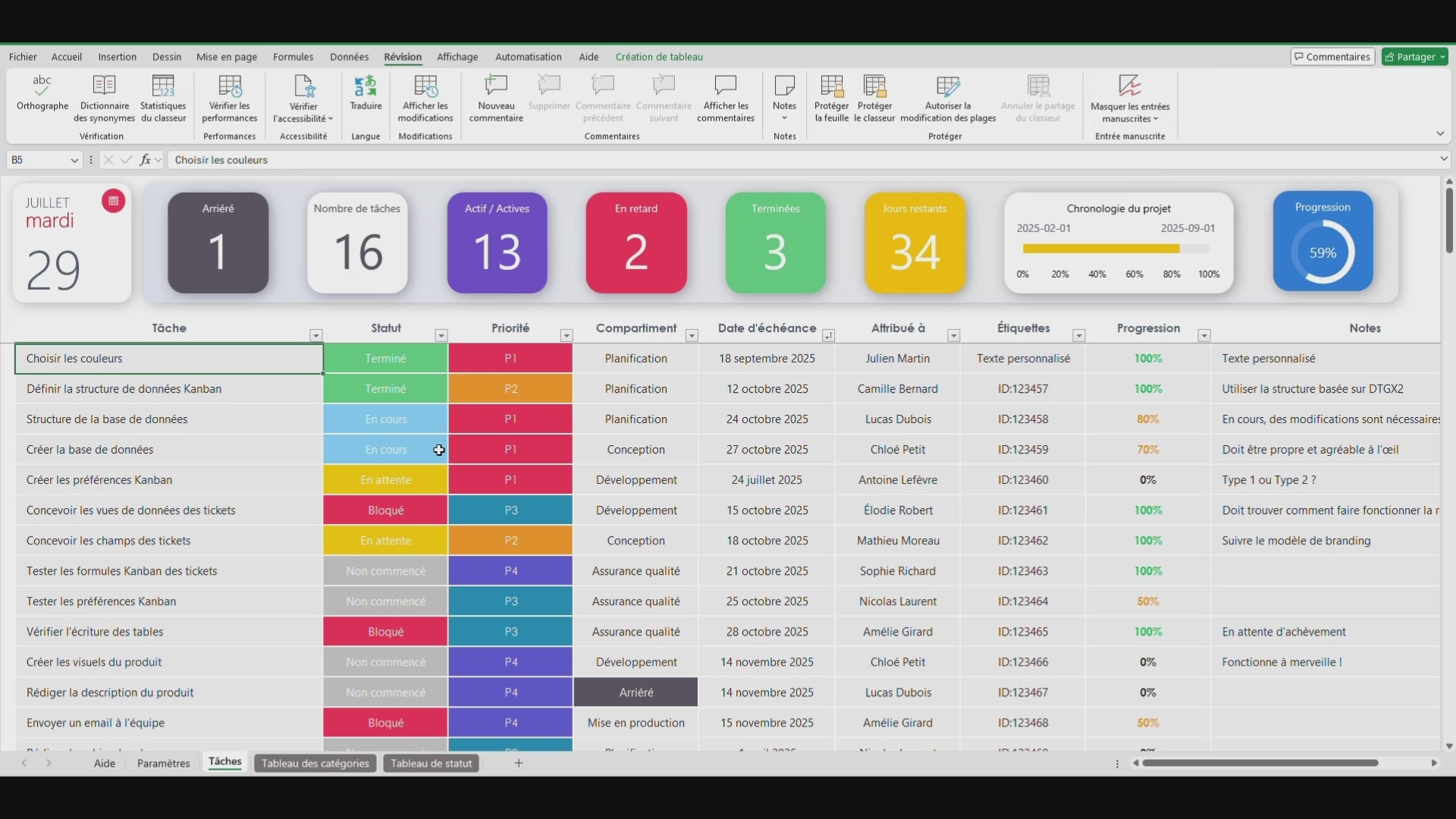Expand the Name Box dropdown arrow
Viewport: 1456px width, 819px height.
(74, 160)
